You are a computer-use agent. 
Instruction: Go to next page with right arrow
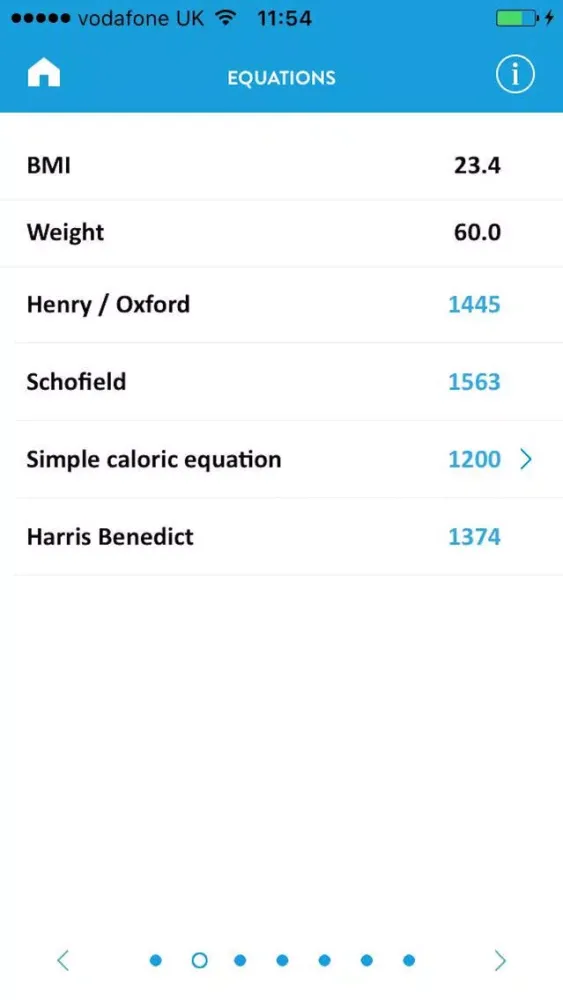tap(501, 960)
